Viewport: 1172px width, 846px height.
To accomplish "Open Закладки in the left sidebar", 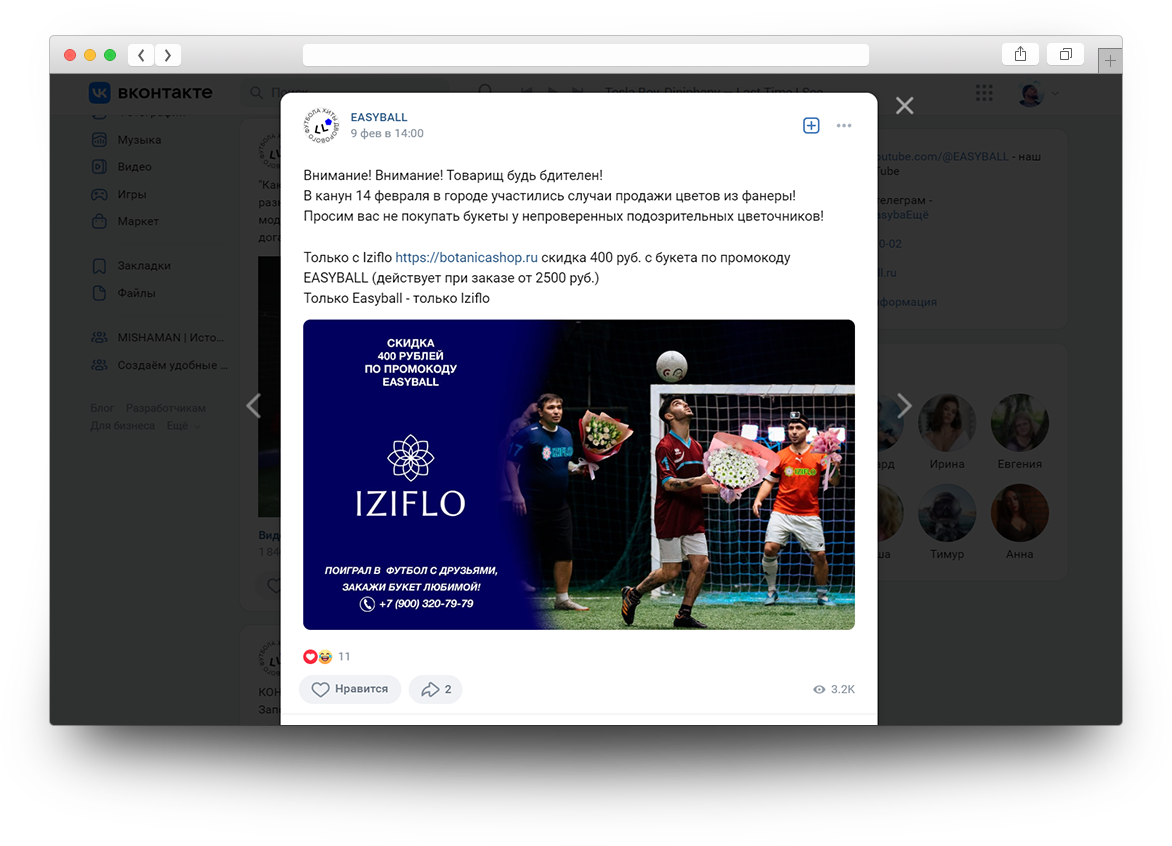I will click(144, 265).
